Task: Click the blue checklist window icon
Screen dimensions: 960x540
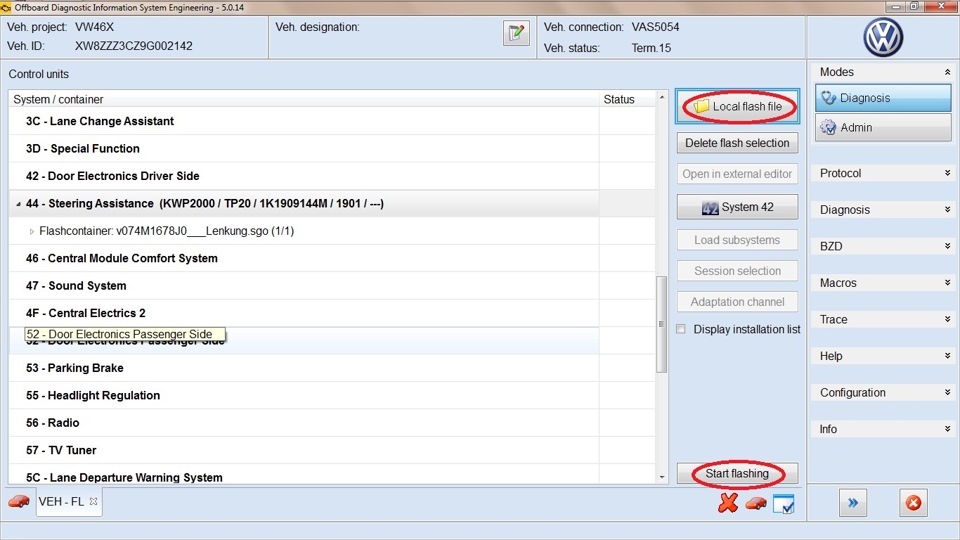Action: pyautogui.click(x=784, y=503)
